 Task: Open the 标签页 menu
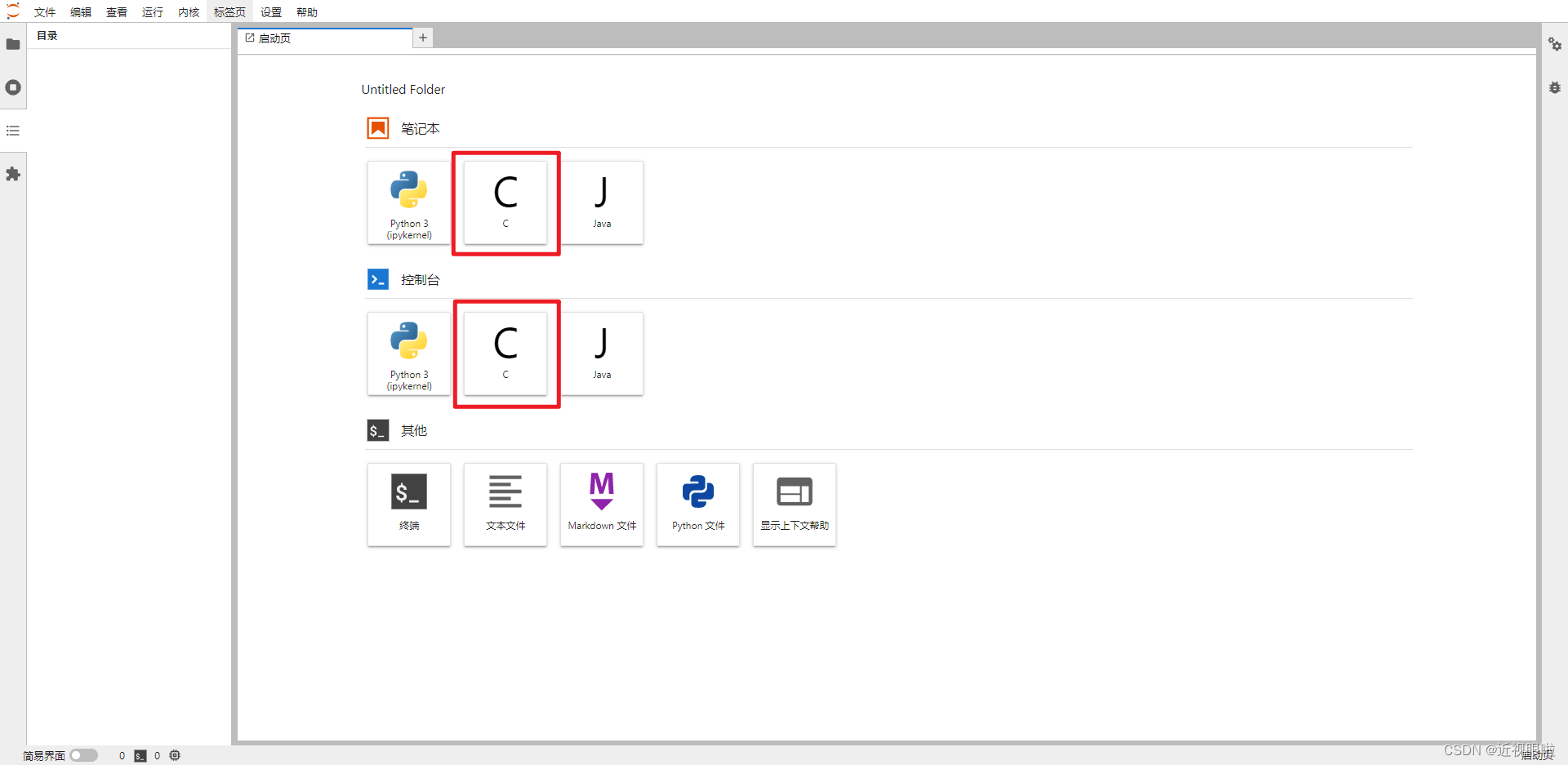point(229,12)
